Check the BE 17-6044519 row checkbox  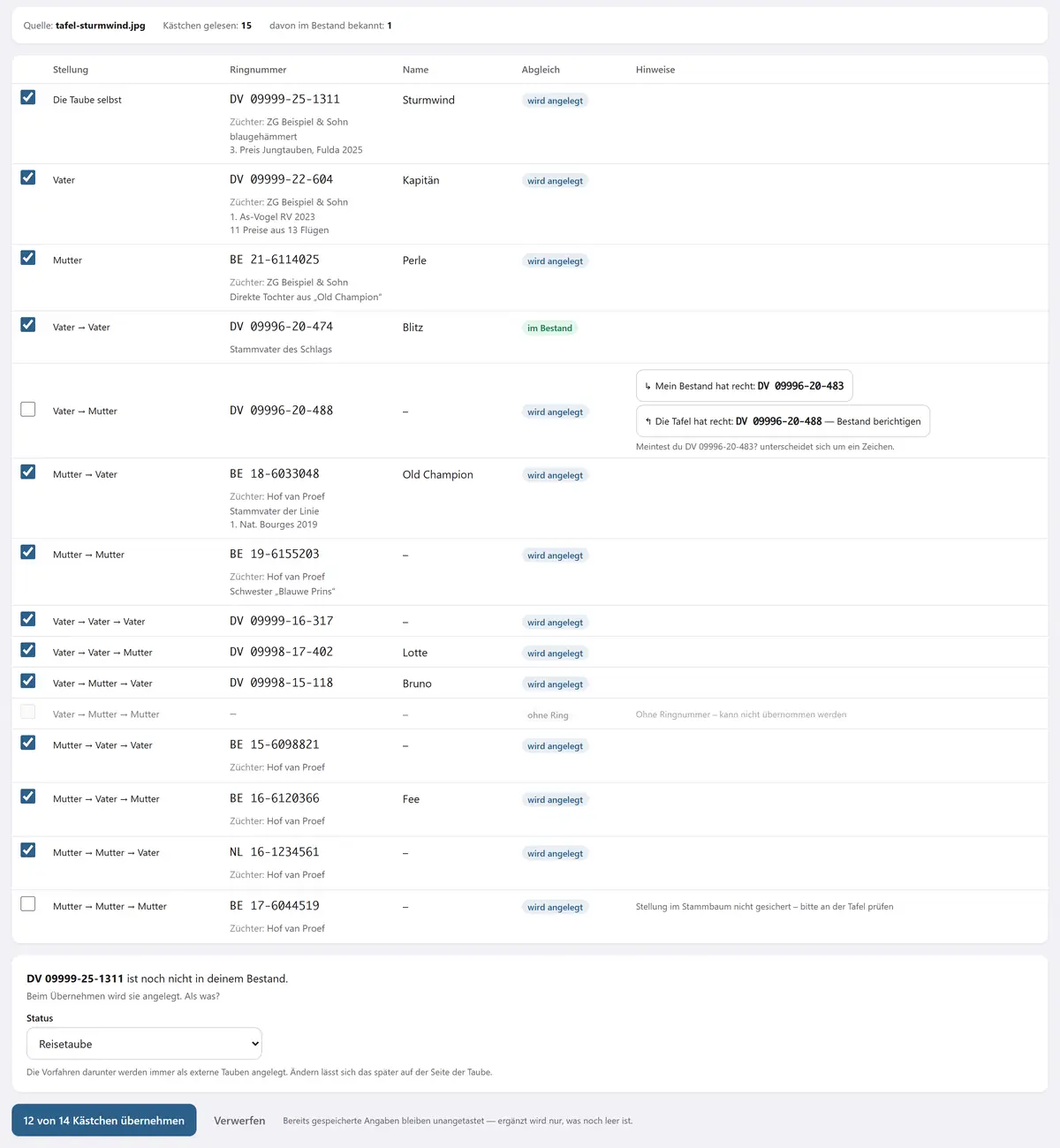(28, 904)
